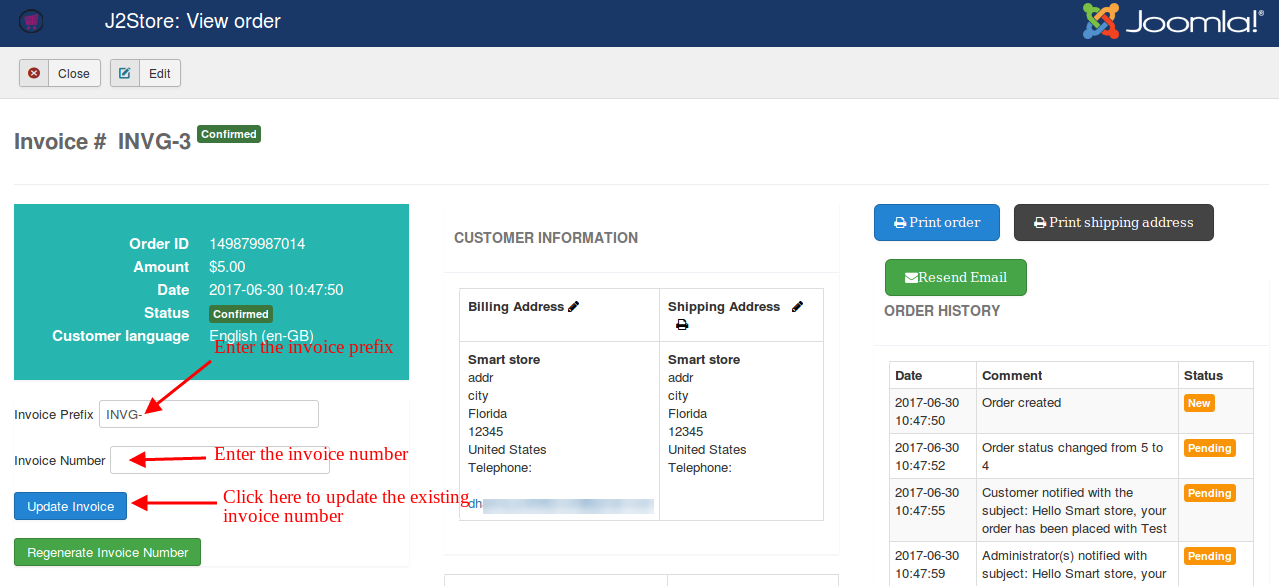Click the green Resend Email button
Image resolution: width=1279 pixels, height=586 pixels.
(955, 277)
